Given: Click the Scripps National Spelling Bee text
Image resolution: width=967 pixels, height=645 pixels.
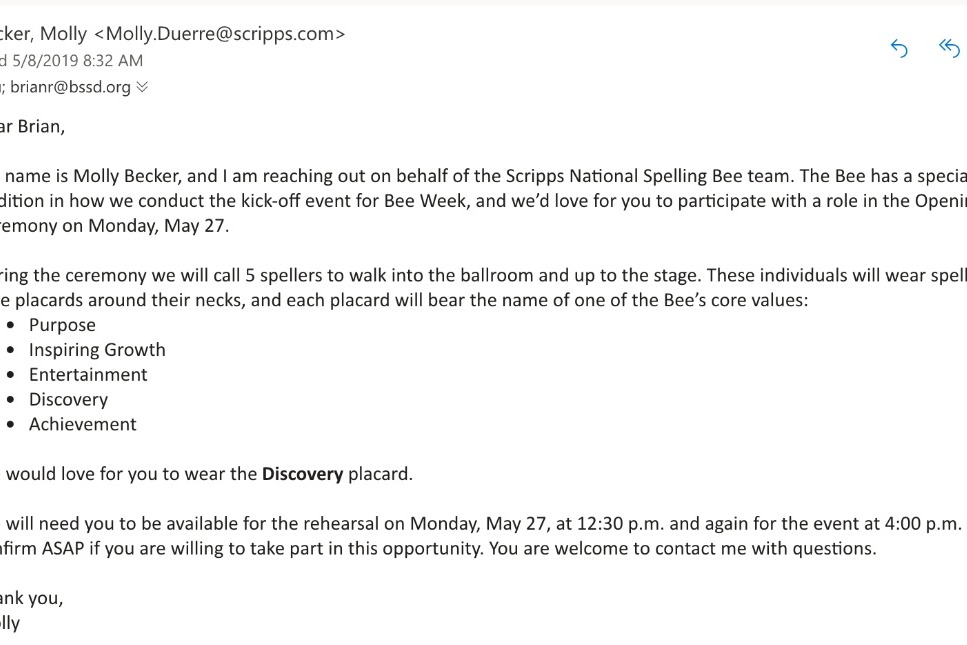Looking at the screenshot, I should tap(625, 176).
